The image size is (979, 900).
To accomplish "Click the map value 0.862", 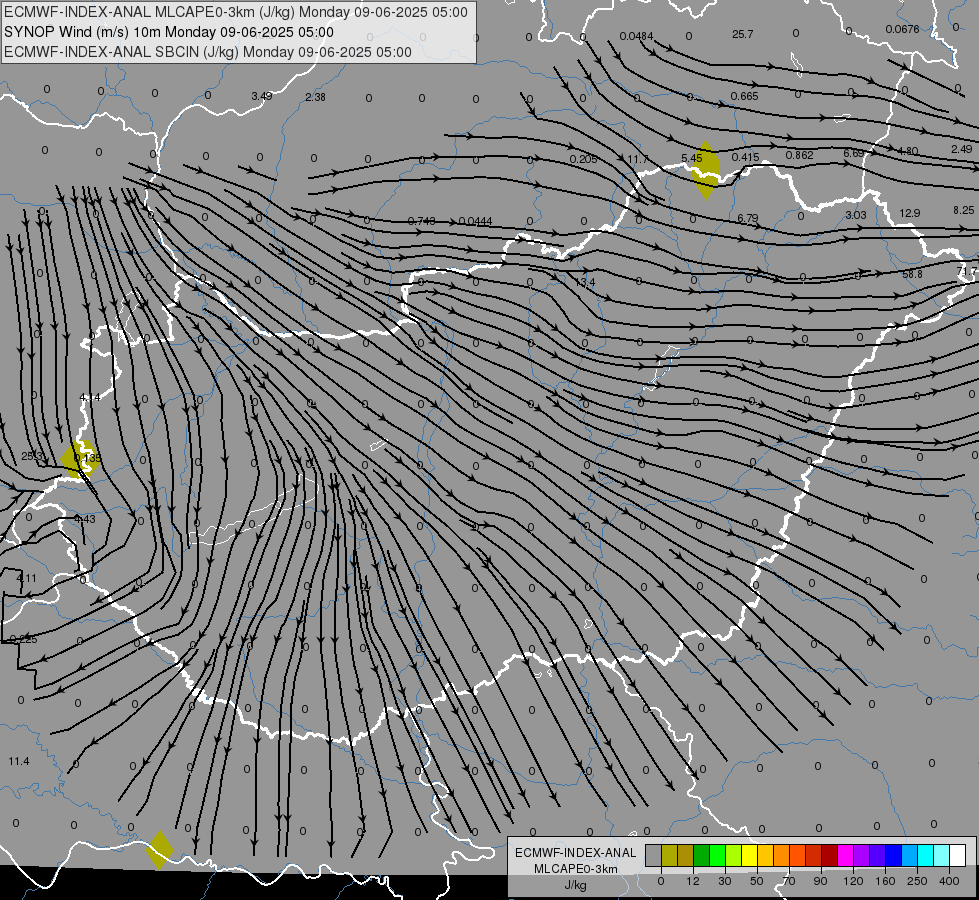I will pyautogui.click(x=799, y=155).
